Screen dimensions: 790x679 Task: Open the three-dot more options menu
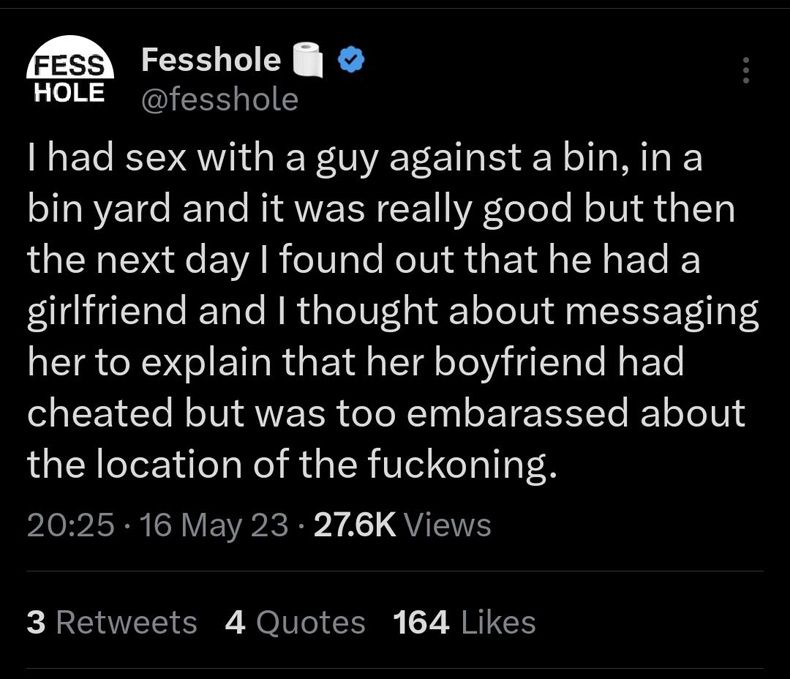746,70
